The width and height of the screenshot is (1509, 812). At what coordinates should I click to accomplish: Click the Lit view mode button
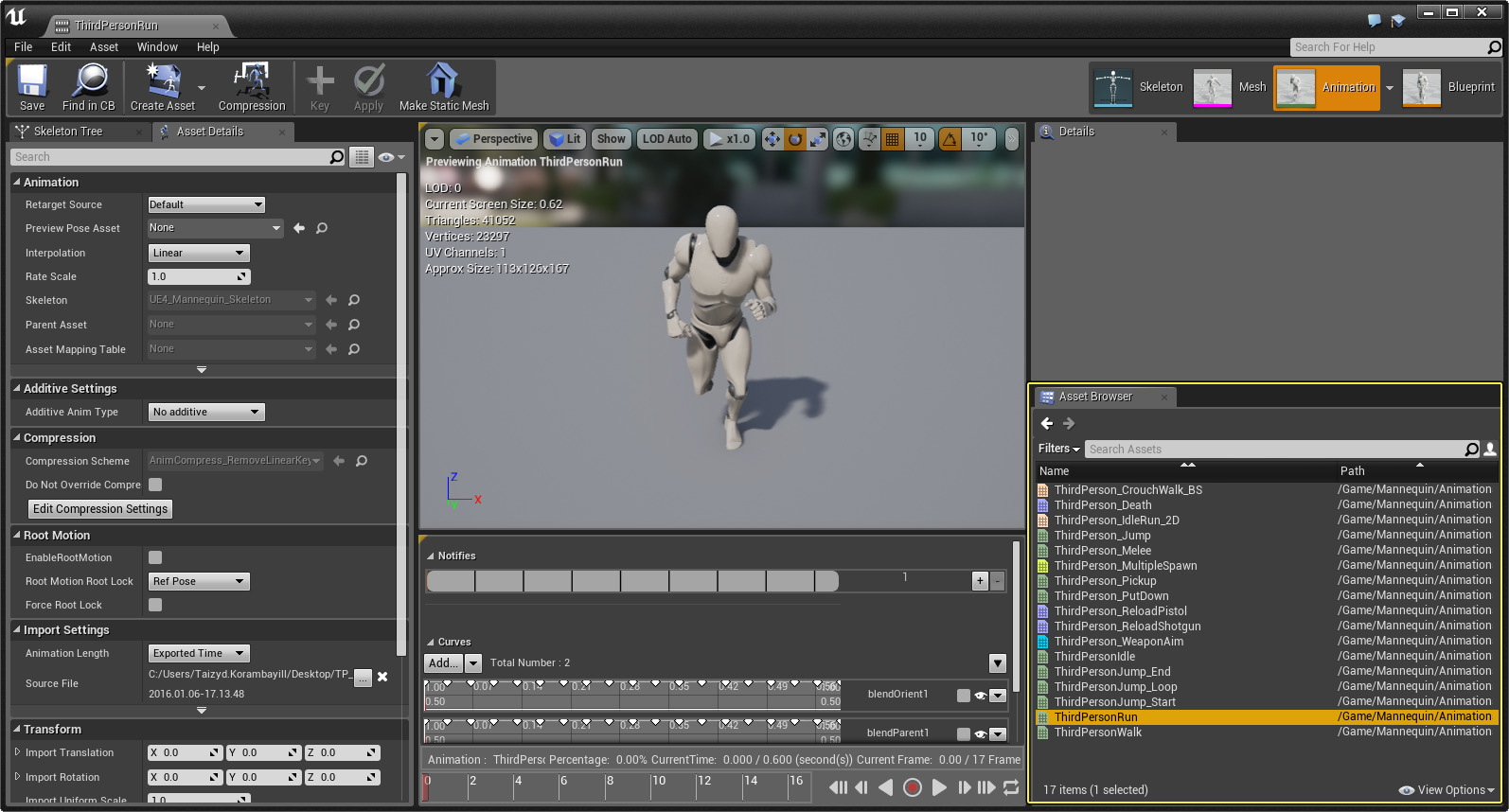pyautogui.click(x=565, y=139)
